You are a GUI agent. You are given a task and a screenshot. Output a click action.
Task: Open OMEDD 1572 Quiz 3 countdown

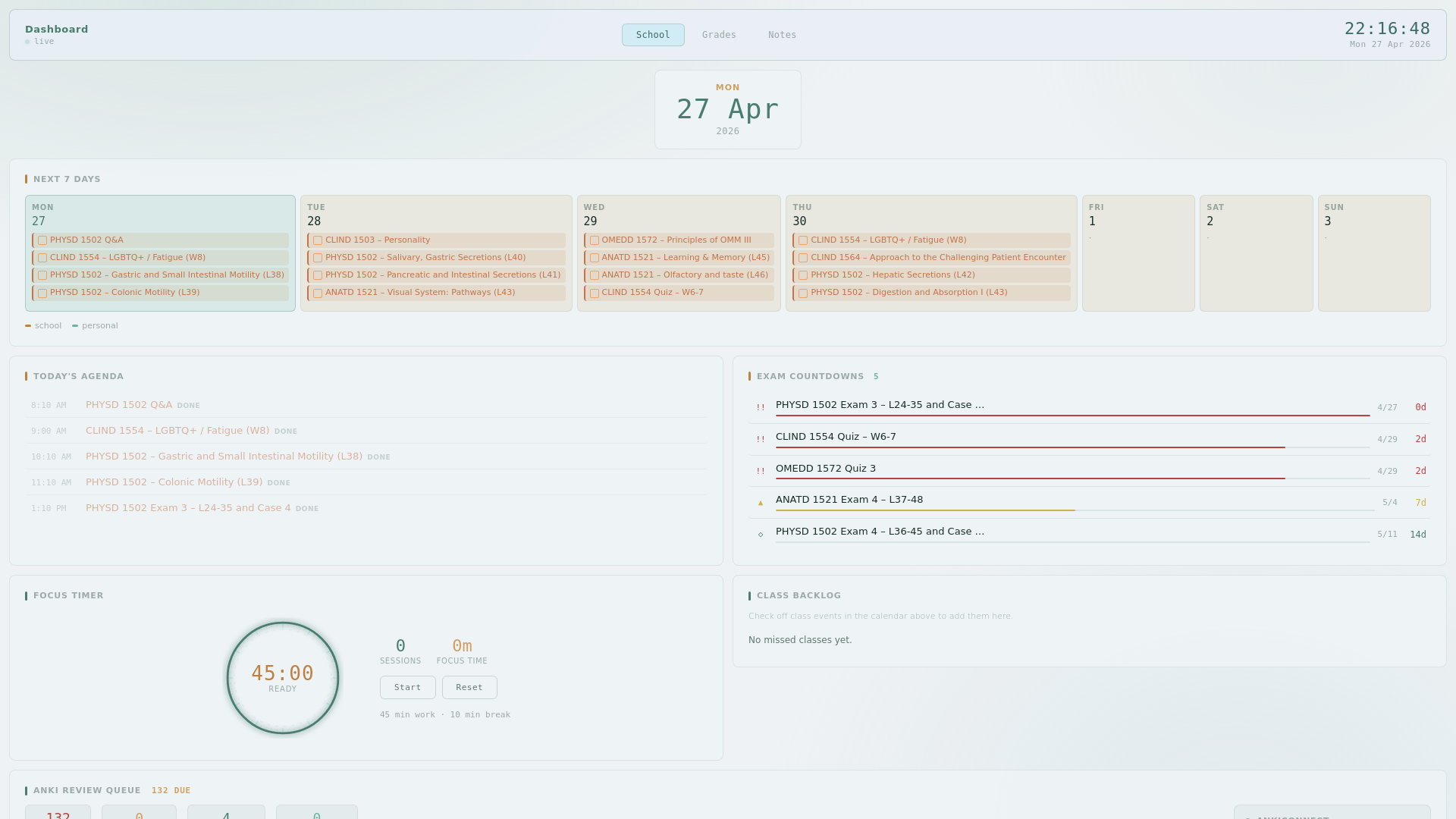click(1089, 471)
